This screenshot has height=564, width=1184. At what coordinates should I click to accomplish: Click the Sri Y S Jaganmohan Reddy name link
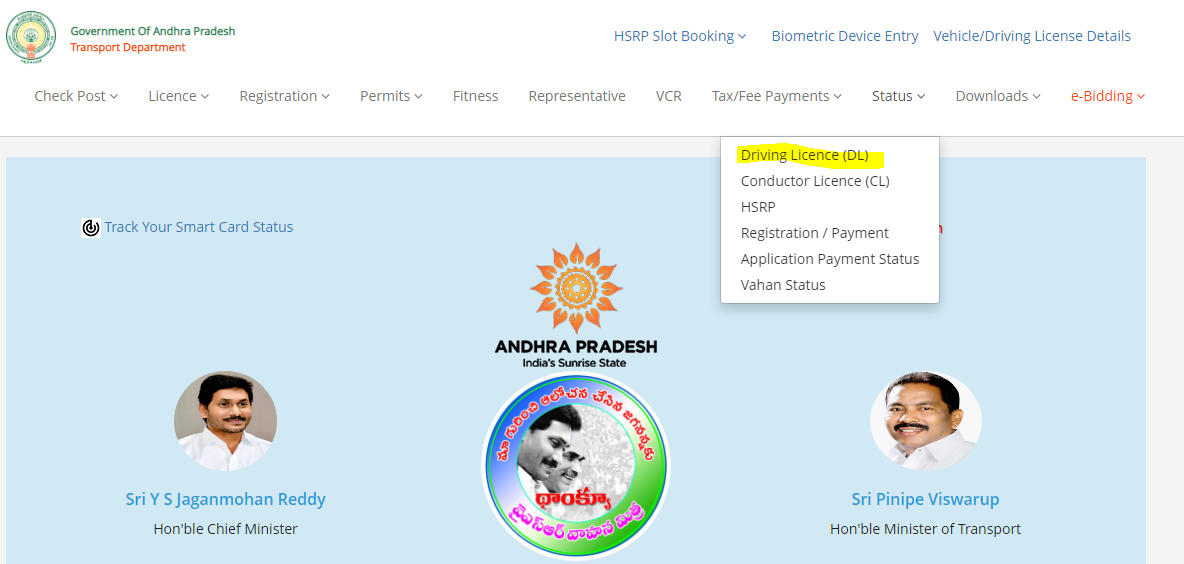[226, 499]
